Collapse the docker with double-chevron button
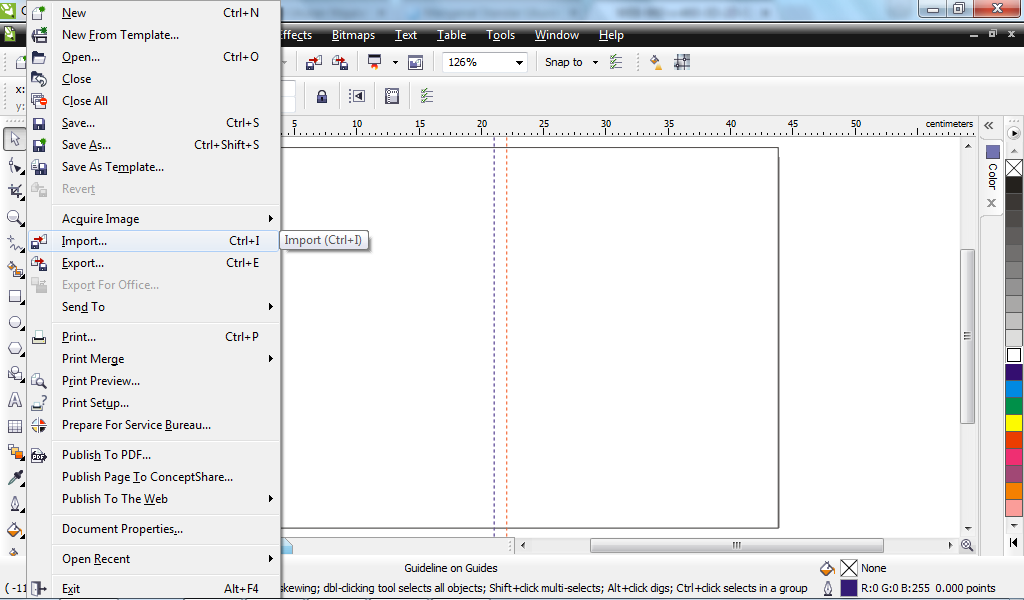This screenshot has height=600, width=1024. [989, 125]
